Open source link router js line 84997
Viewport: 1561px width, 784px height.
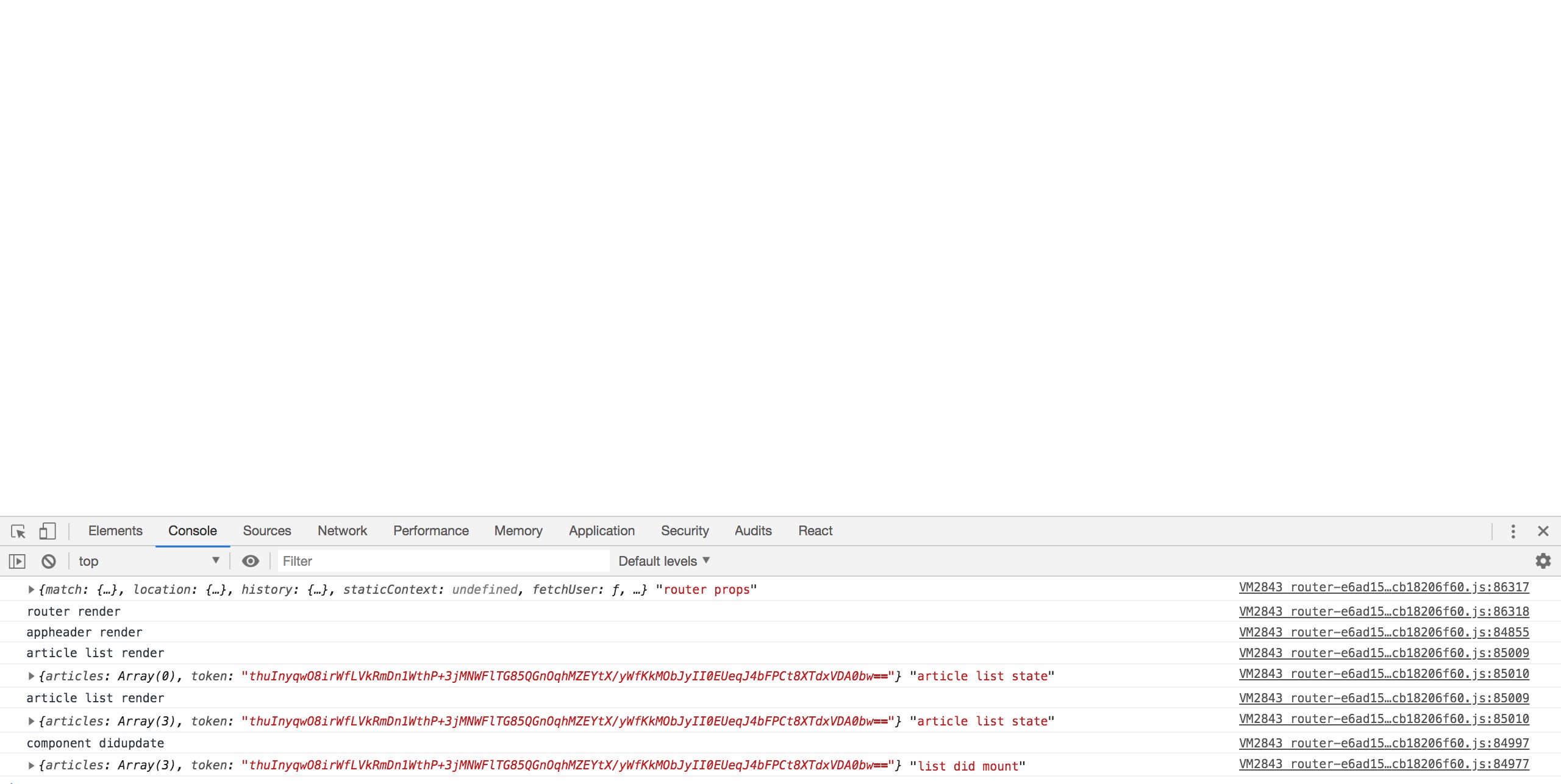pyautogui.click(x=1382, y=743)
